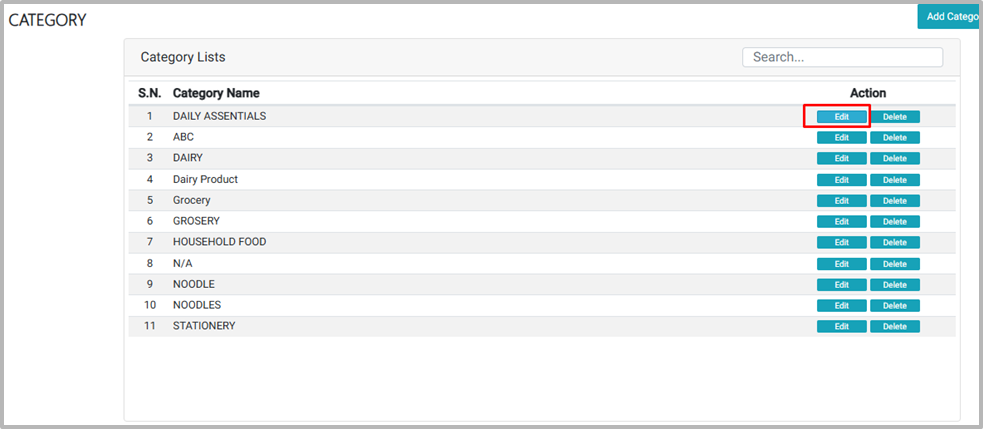Screen dimensions: 983x429
Task: Edit the DAILY ASSENTIALS category
Action: pyautogui.click(x=841, y=117)
